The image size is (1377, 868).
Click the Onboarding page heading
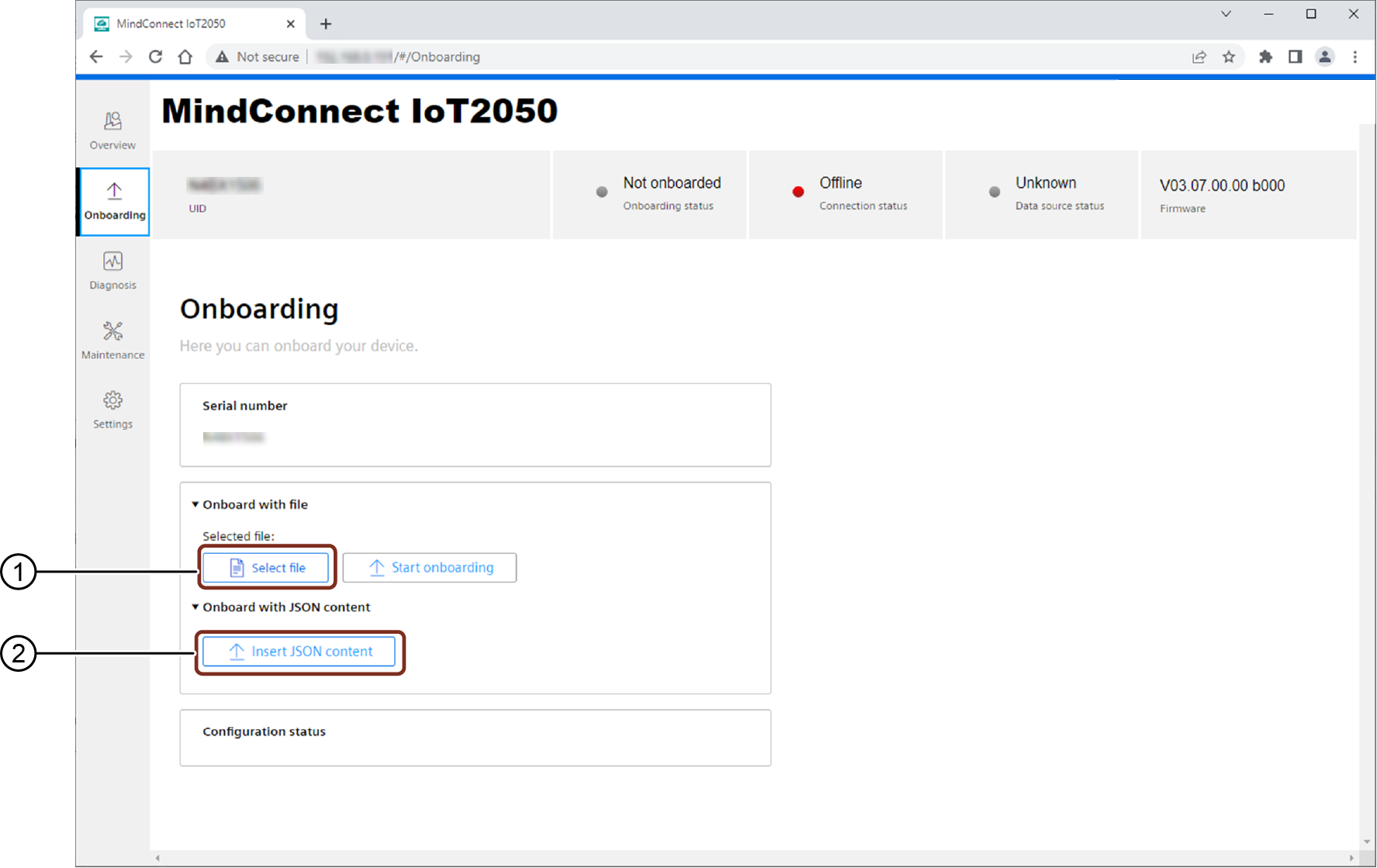pyautogui.click(x=259, y=309)
